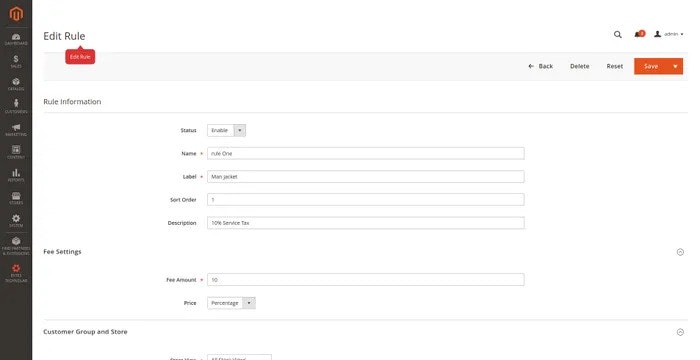Open the Status Enable dropdown
This screenshot has height=360, width=700.
pos(226,130)
